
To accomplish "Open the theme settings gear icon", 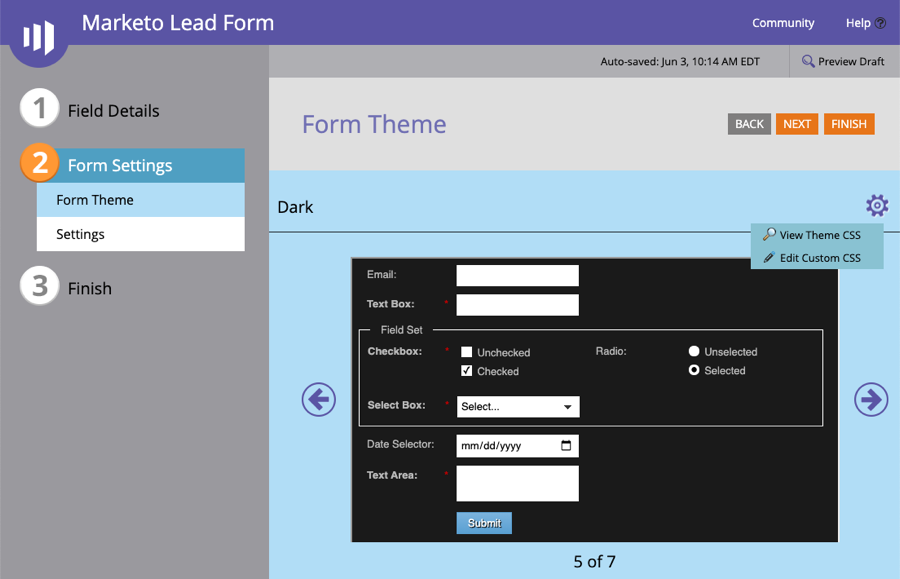I will [876, 206].
